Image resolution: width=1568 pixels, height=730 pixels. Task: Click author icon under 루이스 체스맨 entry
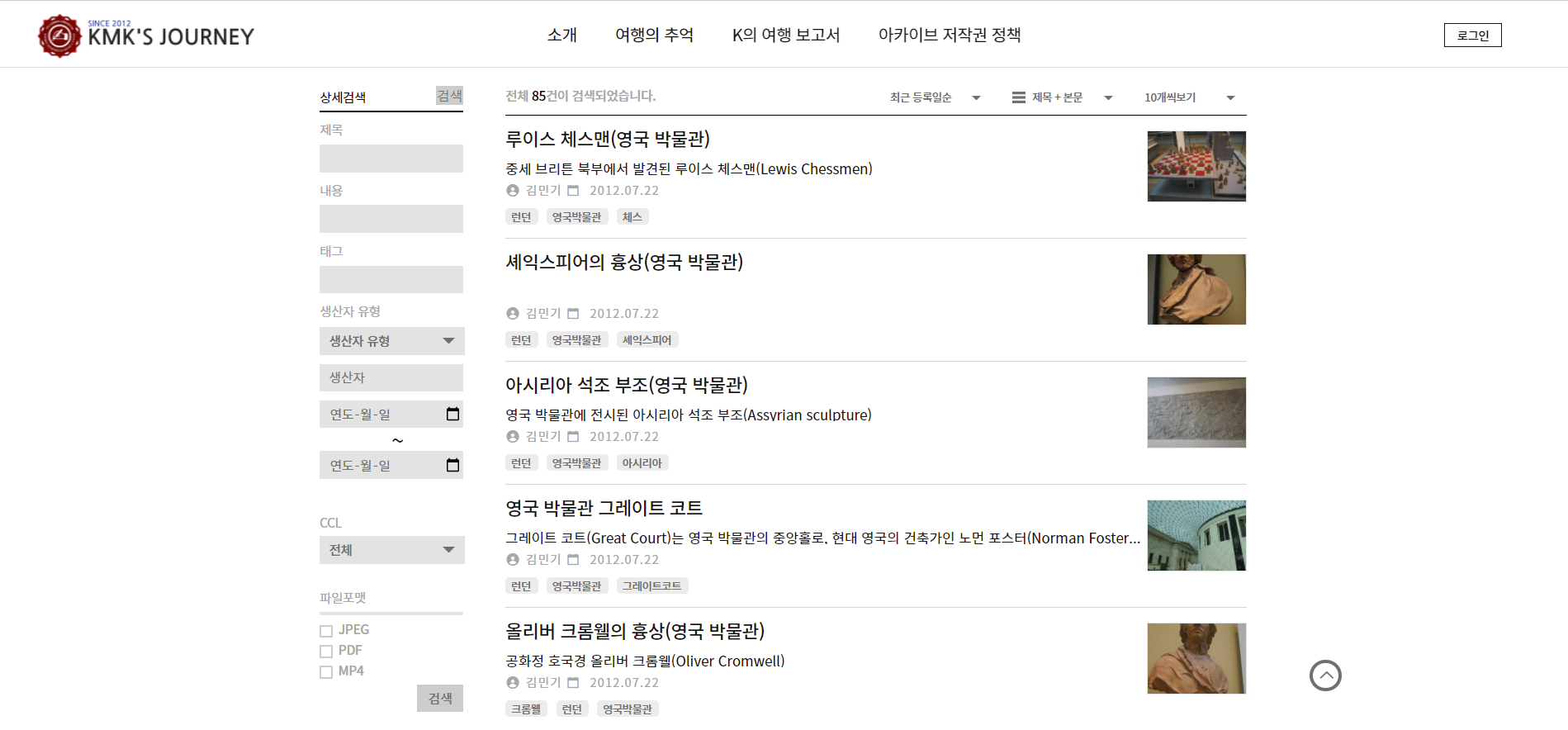click(513, 191)
